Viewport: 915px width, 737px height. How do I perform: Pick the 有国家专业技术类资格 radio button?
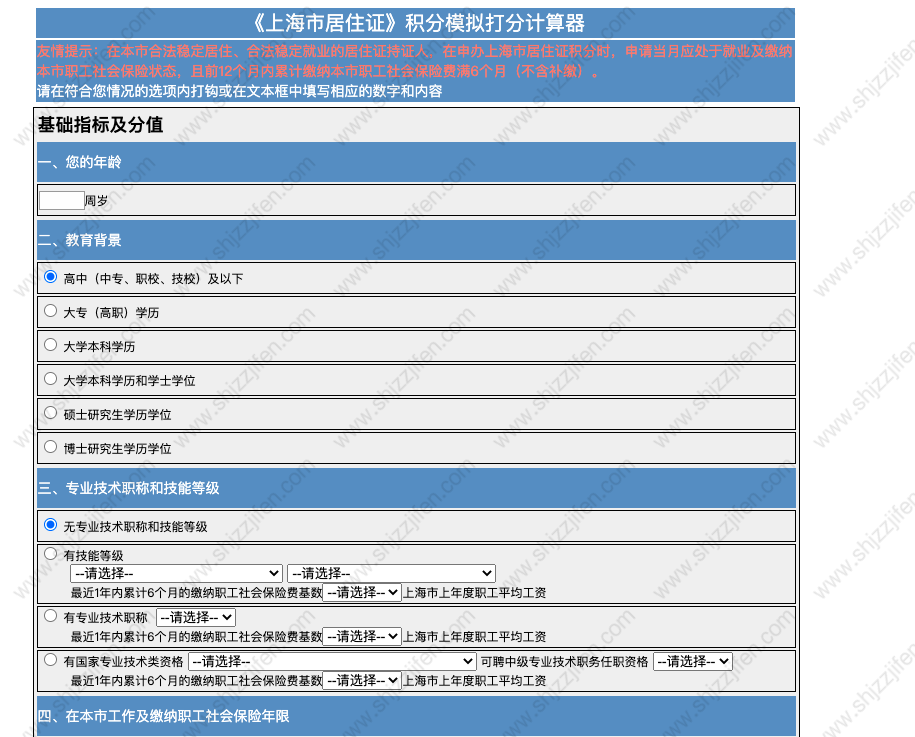point(51,659)
